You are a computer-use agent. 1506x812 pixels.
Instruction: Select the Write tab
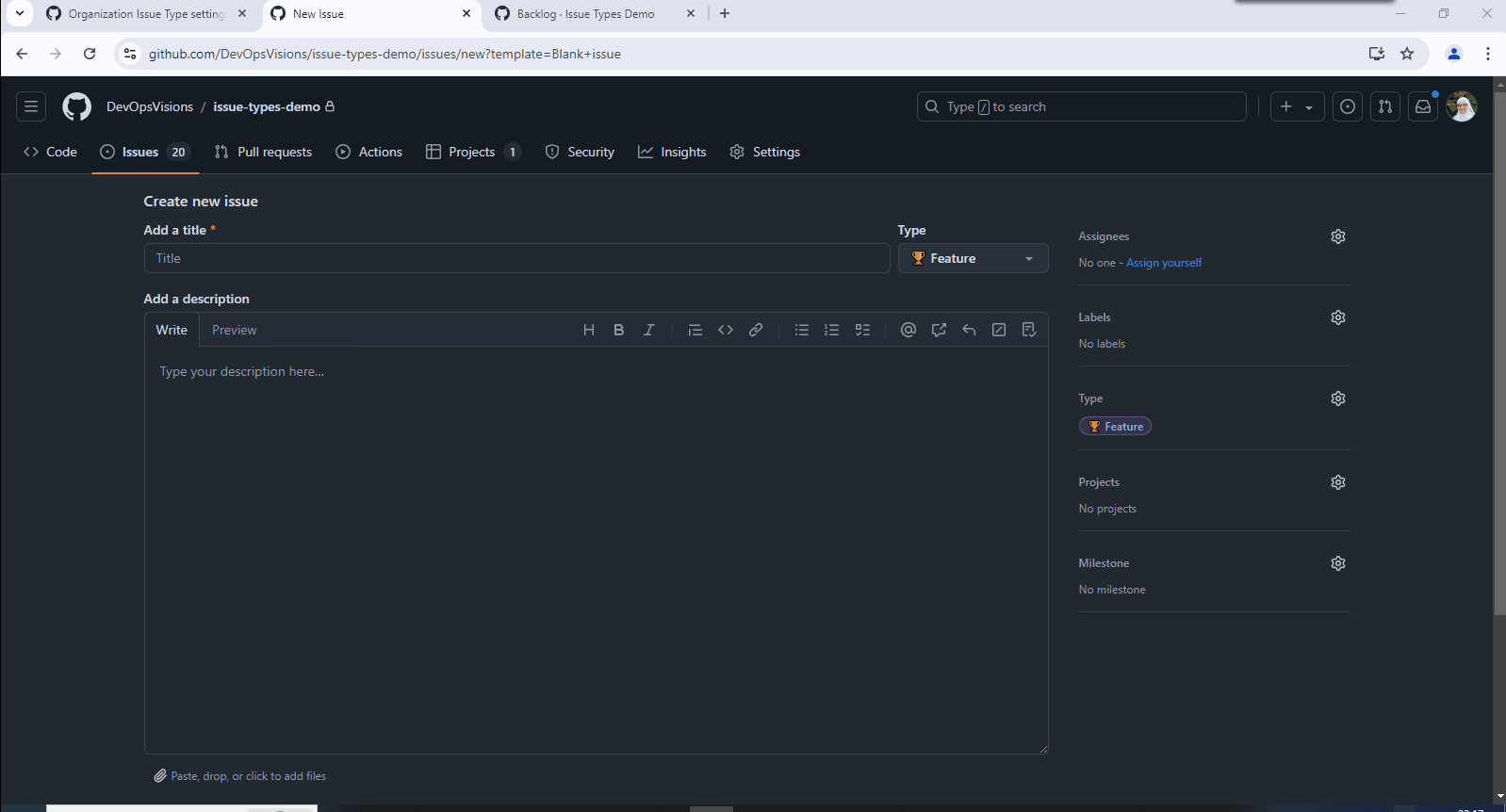point(172,330)
